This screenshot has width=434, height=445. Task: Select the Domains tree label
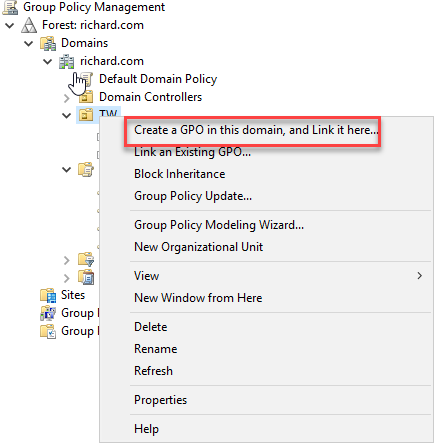pyautogui.click(x=84, y=43)
